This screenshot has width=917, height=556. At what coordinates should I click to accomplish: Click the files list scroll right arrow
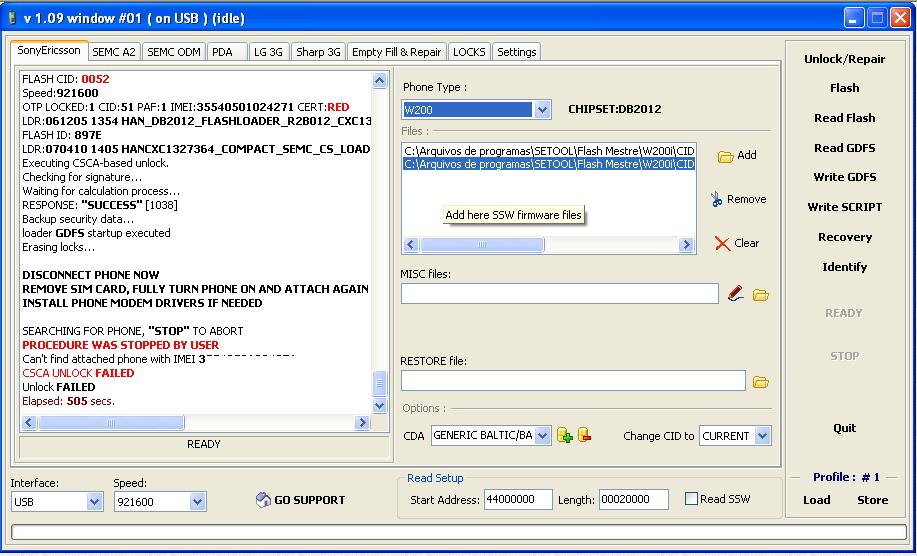(686, 244)
